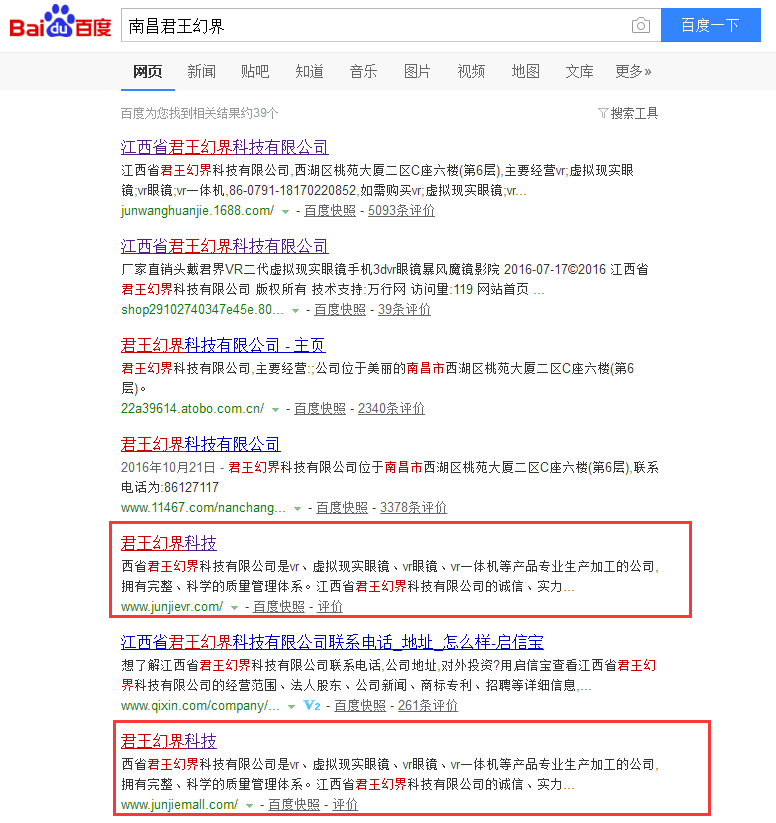Image resolution: width=776 pixels, height=823 pixels.
Task: Open 评价 link for junjievr.com result
Action: pos(330,607)
